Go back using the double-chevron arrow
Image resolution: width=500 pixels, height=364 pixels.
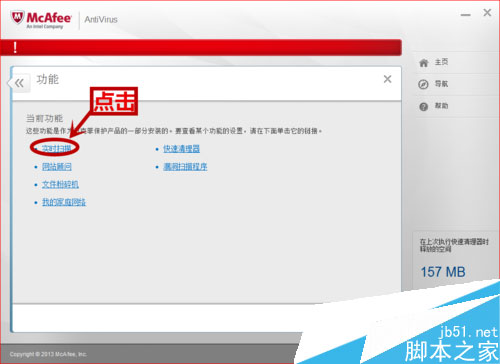coord(19,83)
